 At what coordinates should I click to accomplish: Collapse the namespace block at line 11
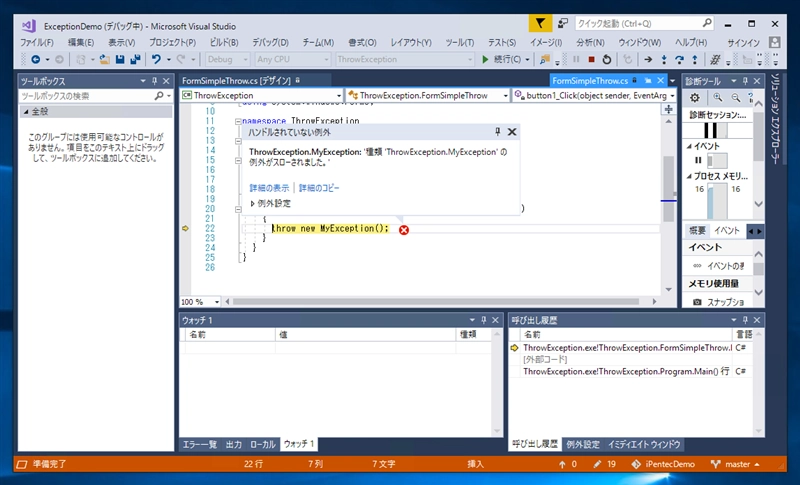[238, 121]
